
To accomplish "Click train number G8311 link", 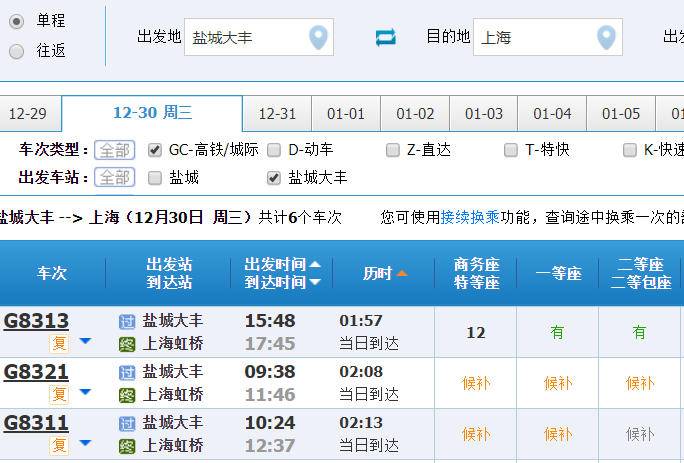I will click(36, 423).
